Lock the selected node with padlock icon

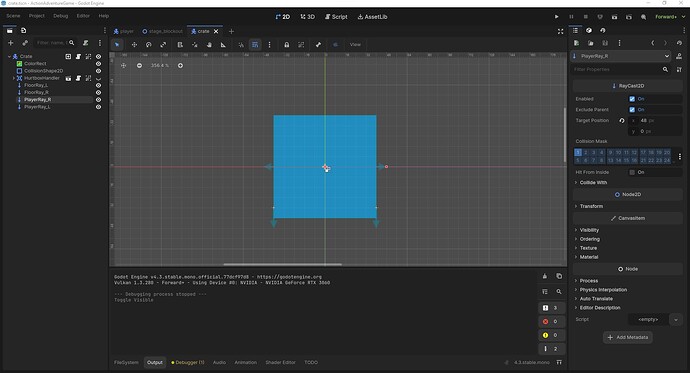coord(287,44)
